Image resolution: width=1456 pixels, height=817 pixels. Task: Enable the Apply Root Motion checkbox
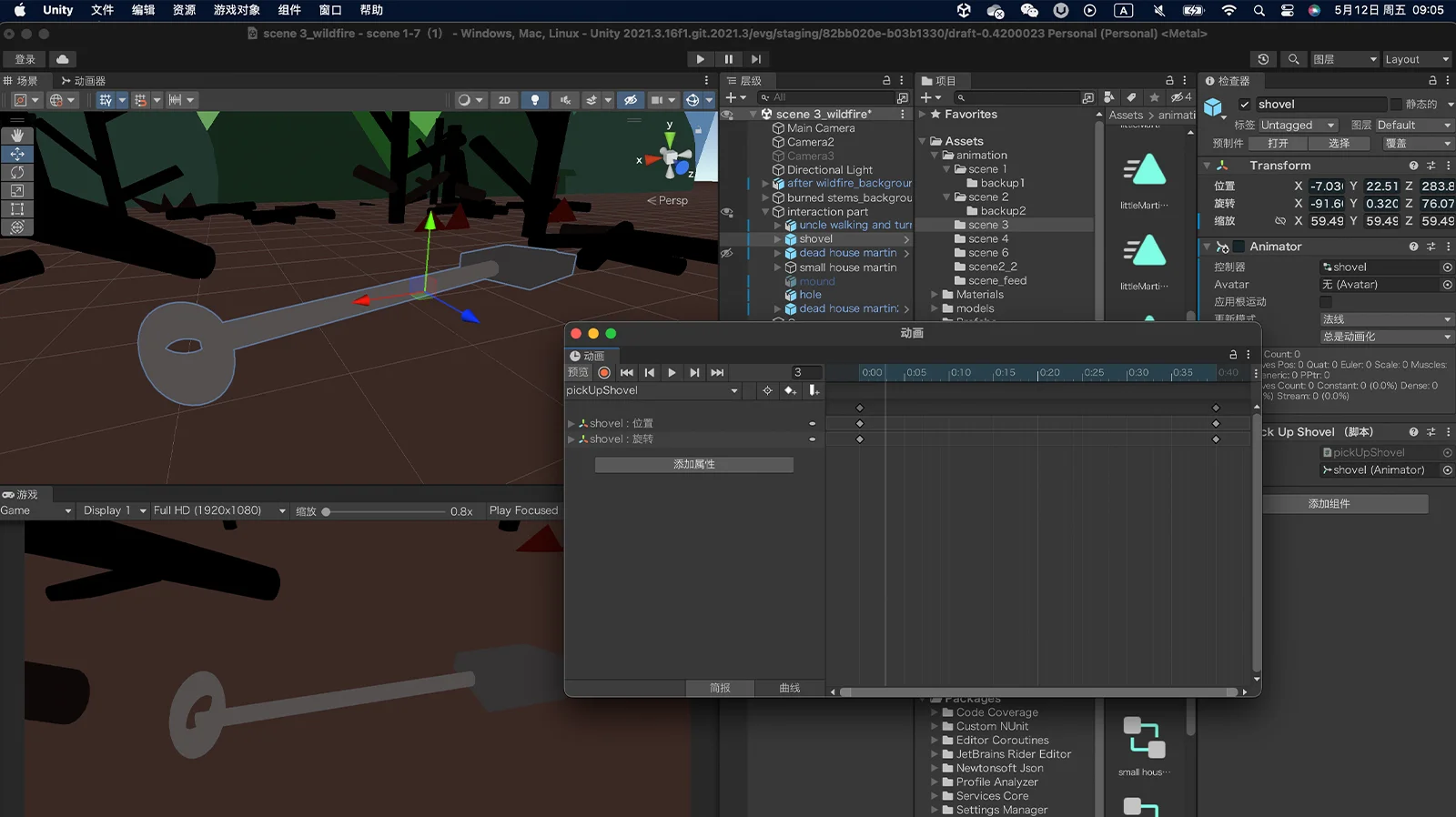point(1325,301)
